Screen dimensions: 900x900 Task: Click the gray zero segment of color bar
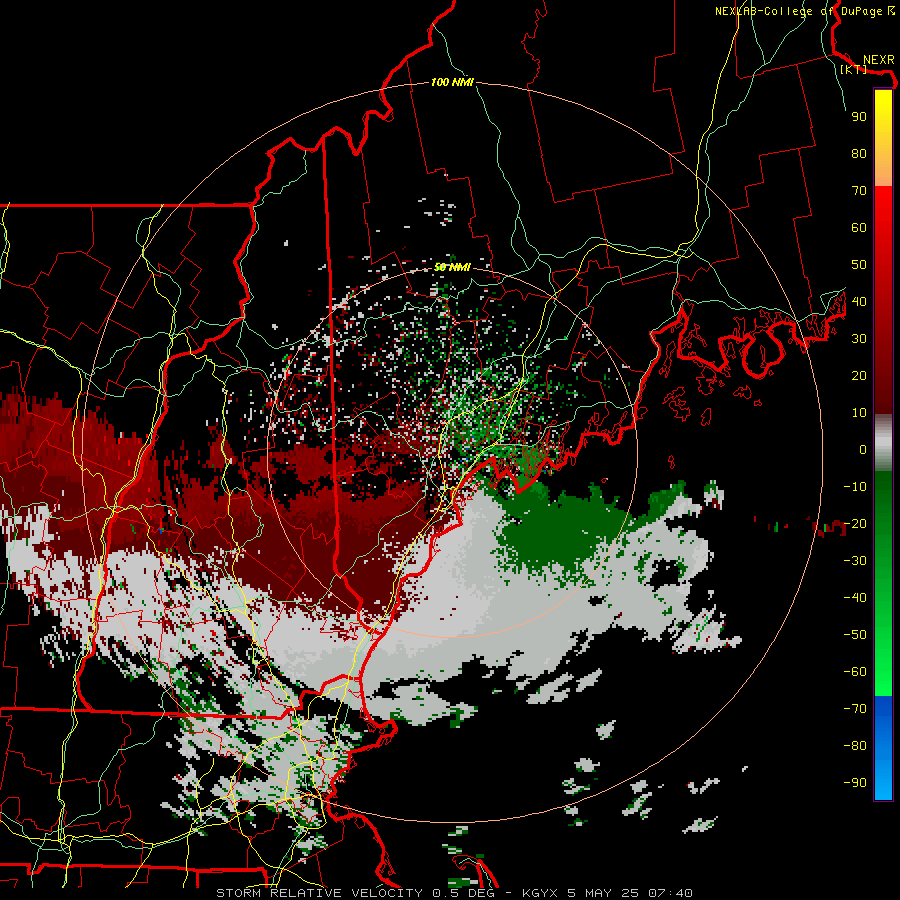pos(883,443)
